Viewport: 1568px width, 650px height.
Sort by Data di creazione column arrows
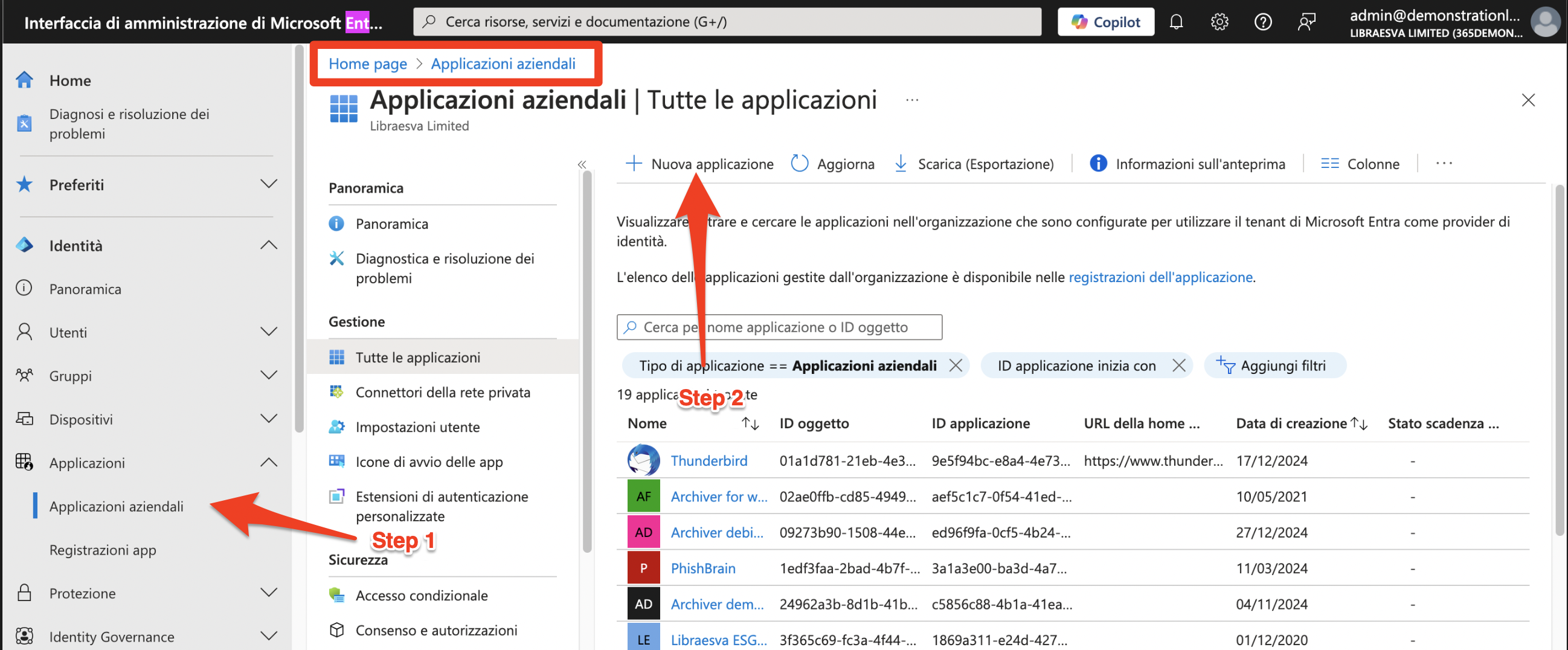pyautogui.click(x=1359, y=423)
